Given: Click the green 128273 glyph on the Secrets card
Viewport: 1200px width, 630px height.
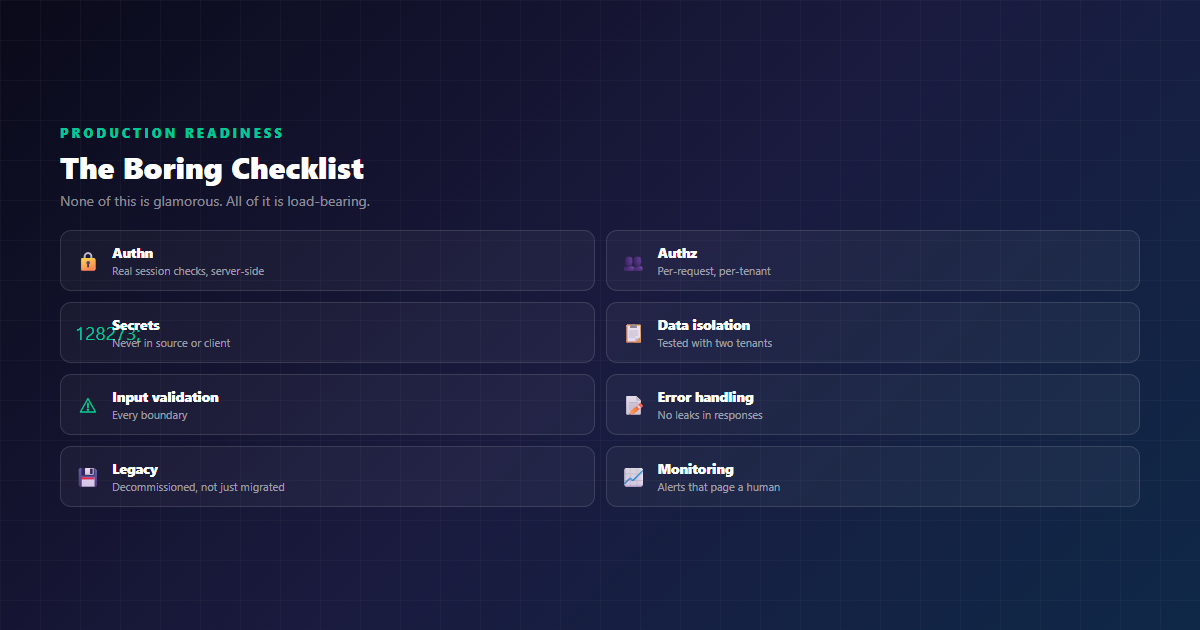Looking at the screenshot, I should coord(107,334).
